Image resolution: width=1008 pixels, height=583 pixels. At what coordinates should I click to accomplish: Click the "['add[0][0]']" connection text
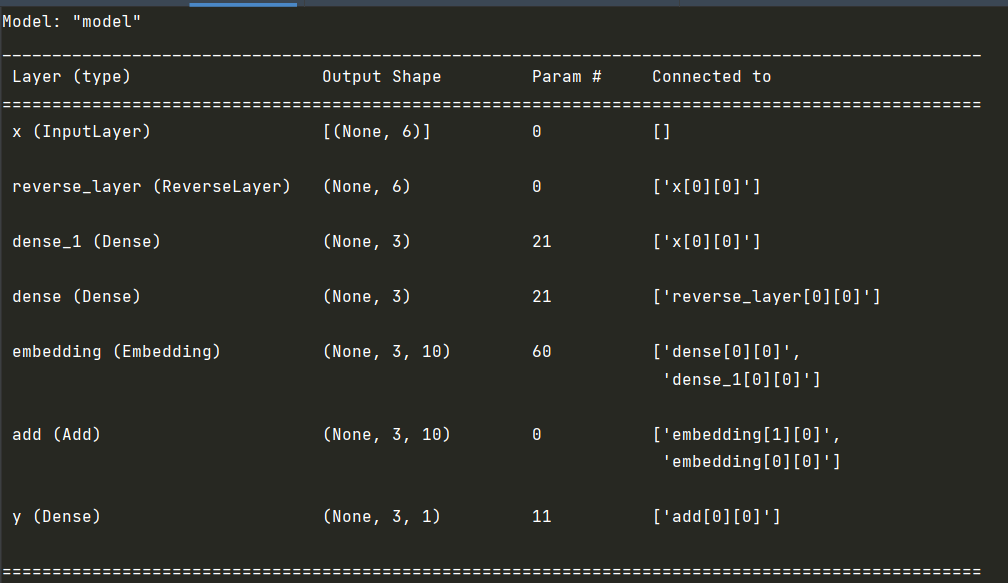pyautogui.click(x=716, y=517)
